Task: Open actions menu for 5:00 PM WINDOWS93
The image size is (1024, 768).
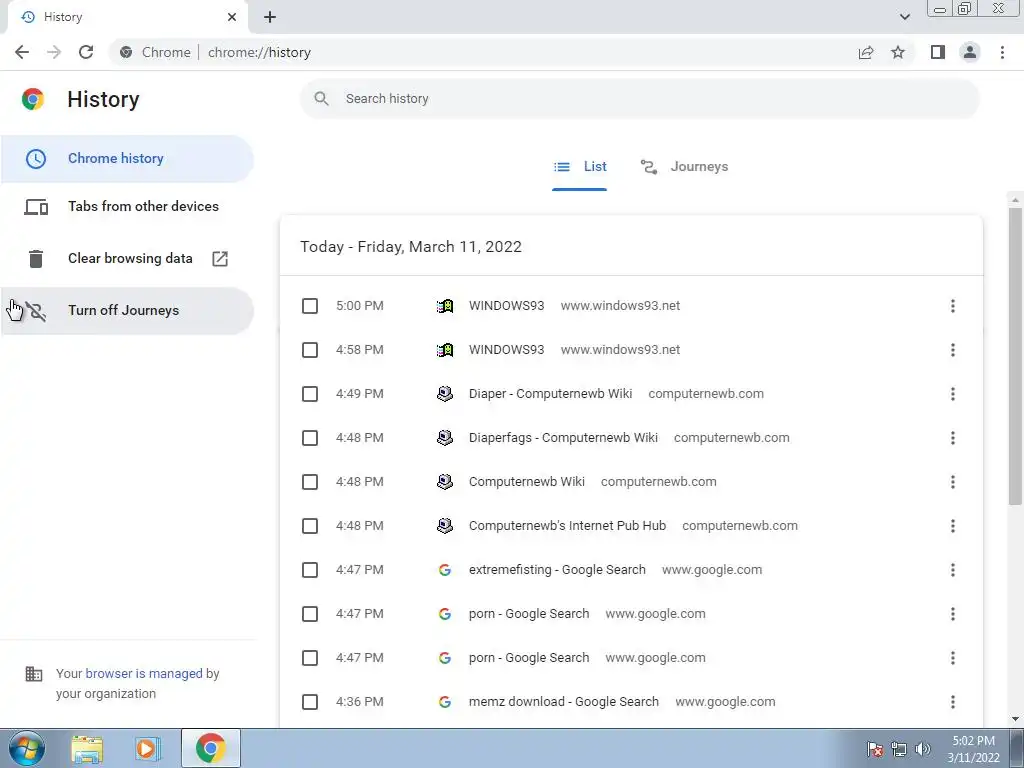Action: tap(953, 306)
